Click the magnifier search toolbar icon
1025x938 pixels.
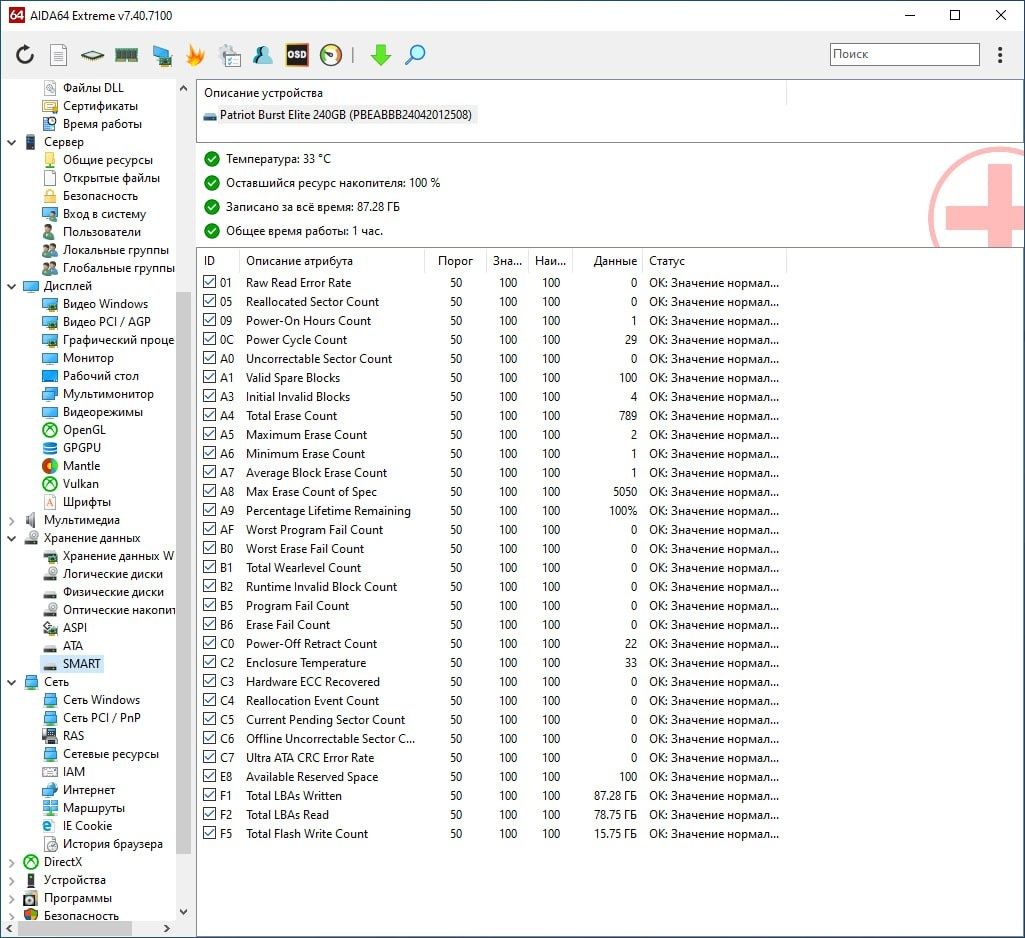[x=415, y=55]
